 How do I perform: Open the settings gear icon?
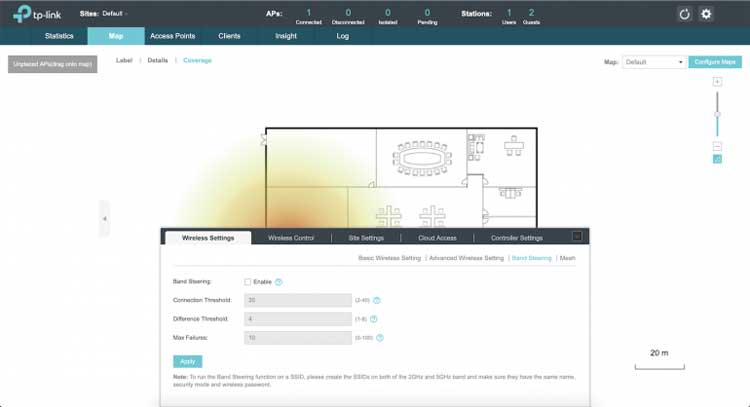[706, 14]
